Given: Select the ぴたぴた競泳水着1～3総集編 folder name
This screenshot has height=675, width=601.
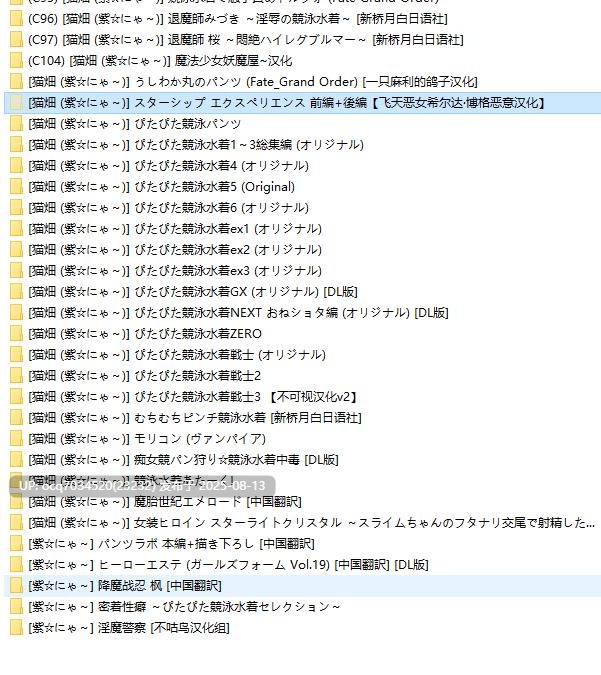Looking at the screenshot, I should click(x=196, y=145).
